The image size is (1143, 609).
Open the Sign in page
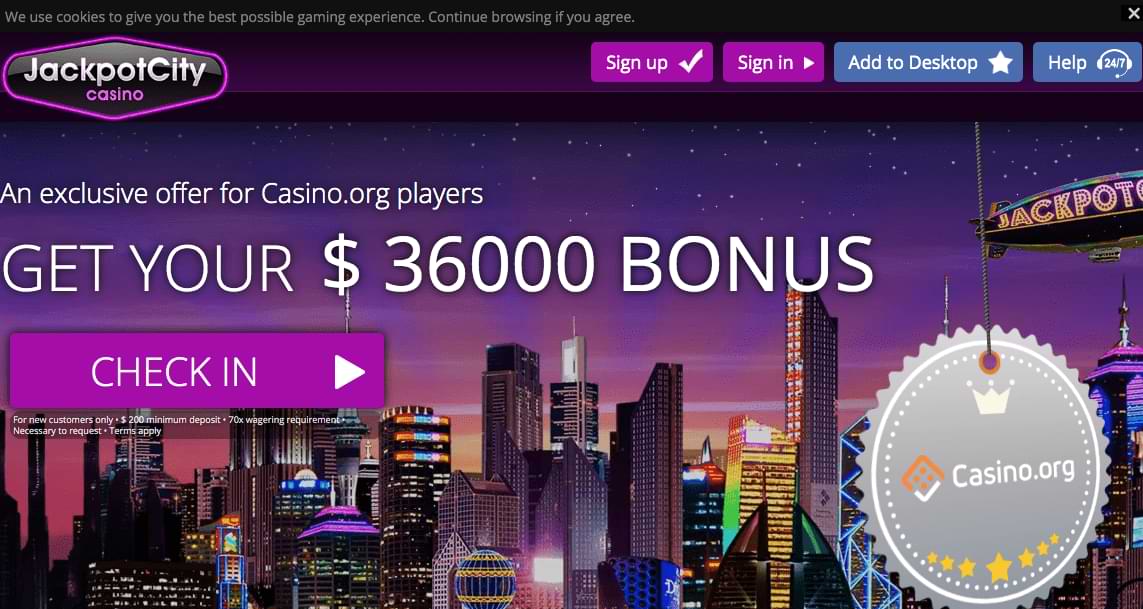tap(773, 62)
